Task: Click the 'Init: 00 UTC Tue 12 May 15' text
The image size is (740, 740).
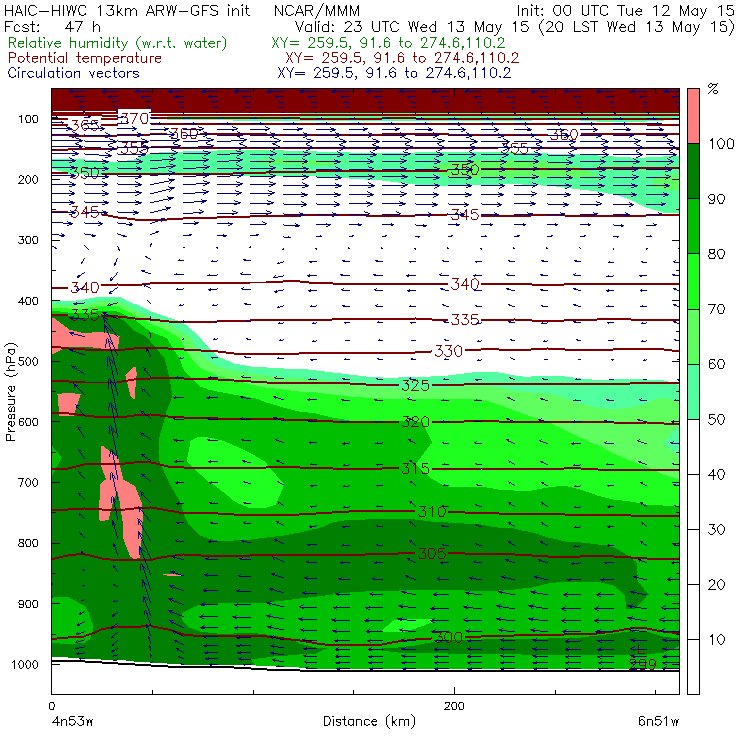Action: (625, 10)
